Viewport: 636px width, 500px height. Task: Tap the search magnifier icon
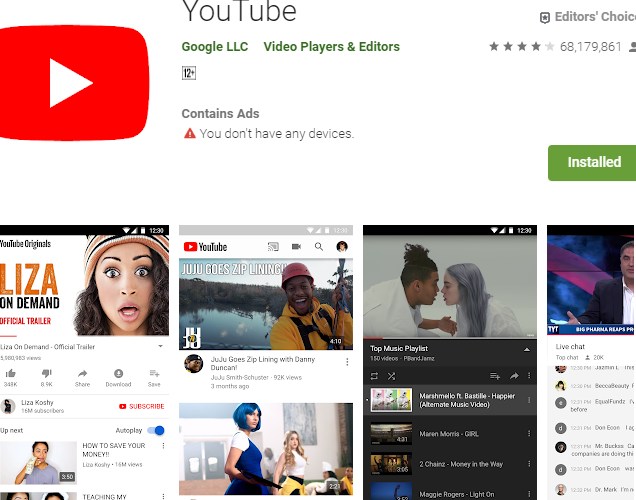coord(319,247)
